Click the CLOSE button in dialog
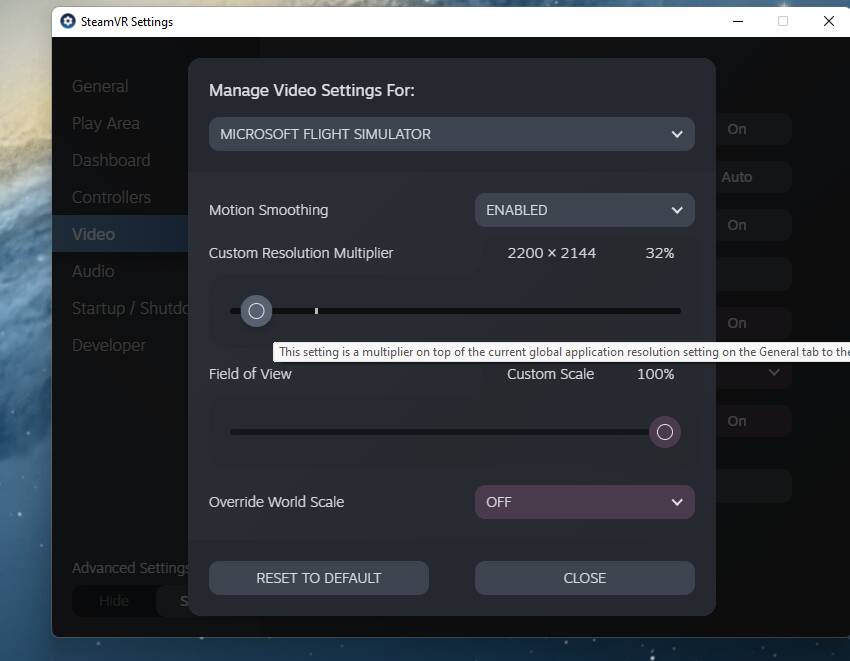This screenshot has height=661, width=850. 584,578
